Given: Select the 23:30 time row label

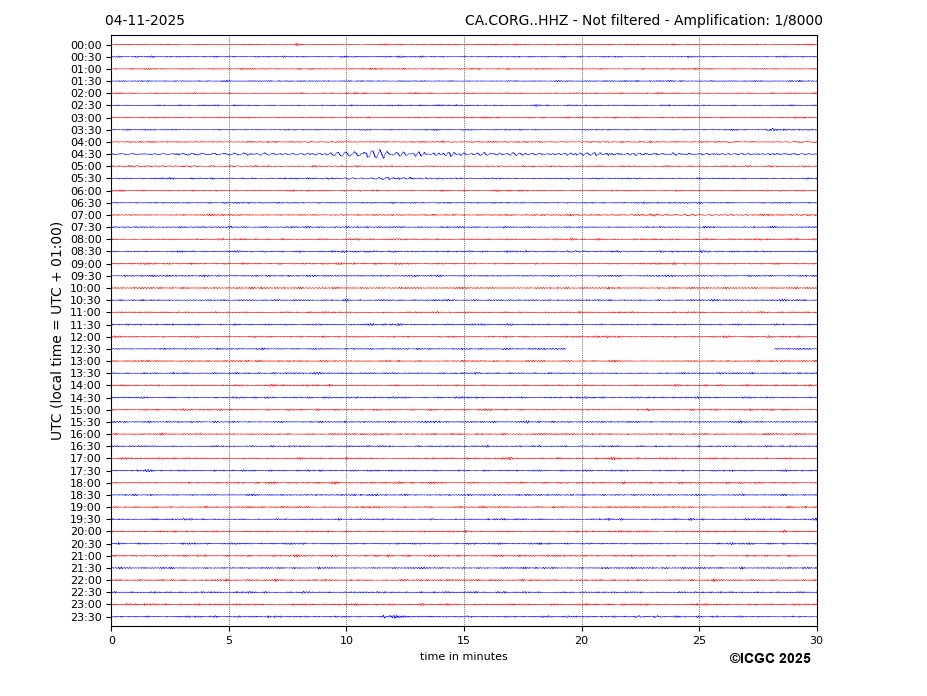Looking at the screenshot, I should pyautogui.click(x=85, y=617).
